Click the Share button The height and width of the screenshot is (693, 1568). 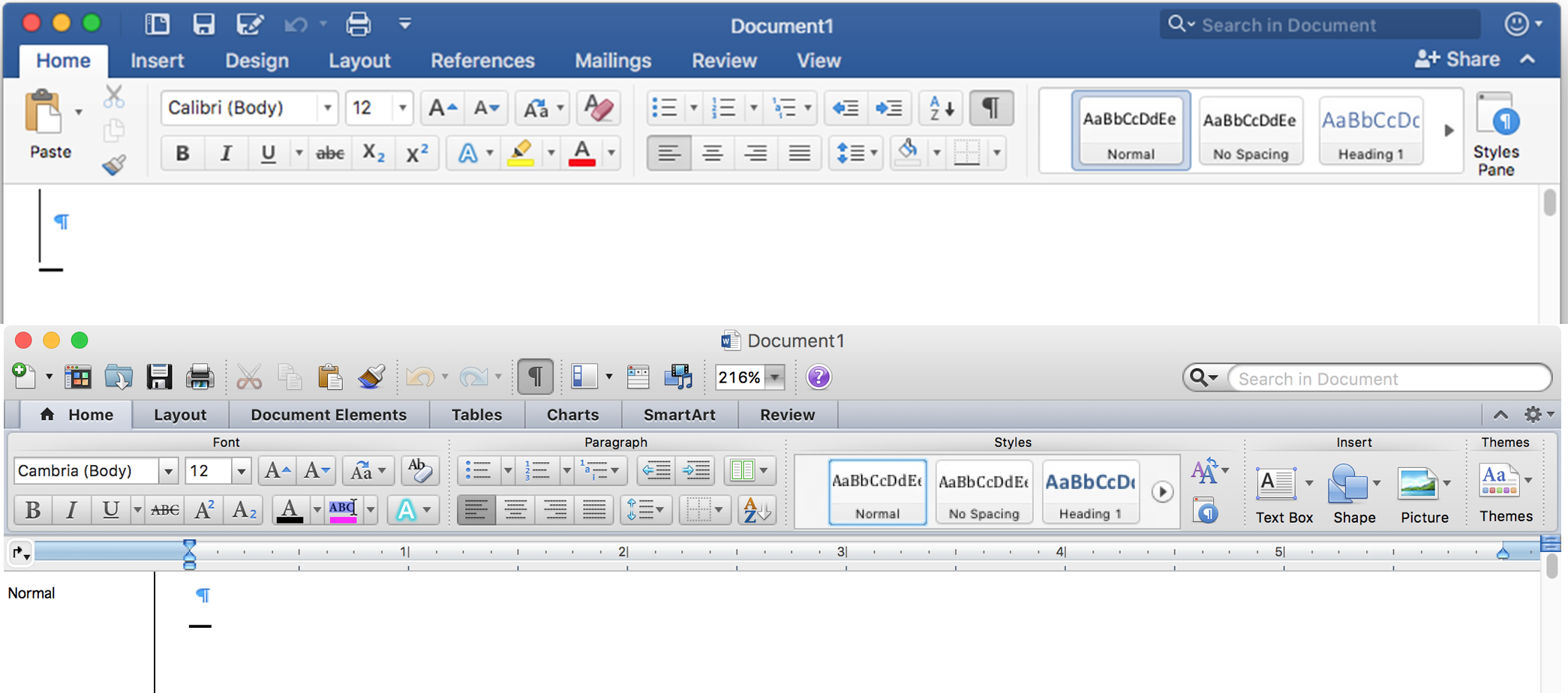1458,59
